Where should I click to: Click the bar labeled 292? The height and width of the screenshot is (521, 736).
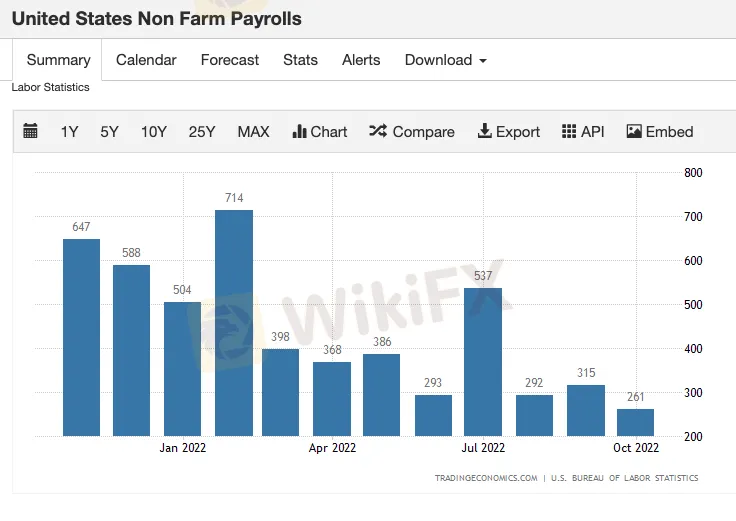point(534,415)
